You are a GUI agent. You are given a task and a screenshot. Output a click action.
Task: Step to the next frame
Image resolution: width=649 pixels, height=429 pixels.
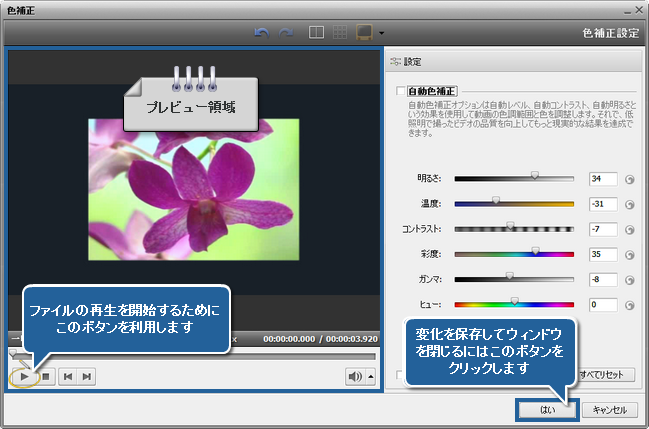pos(87,376)
